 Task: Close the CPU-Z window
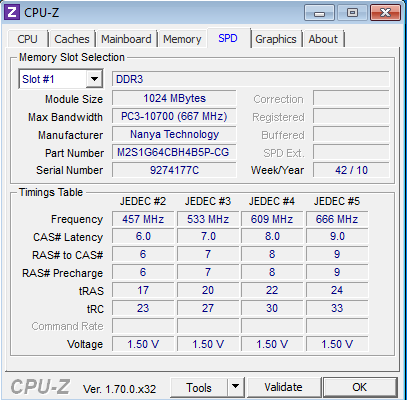click(x=385, y=13)
